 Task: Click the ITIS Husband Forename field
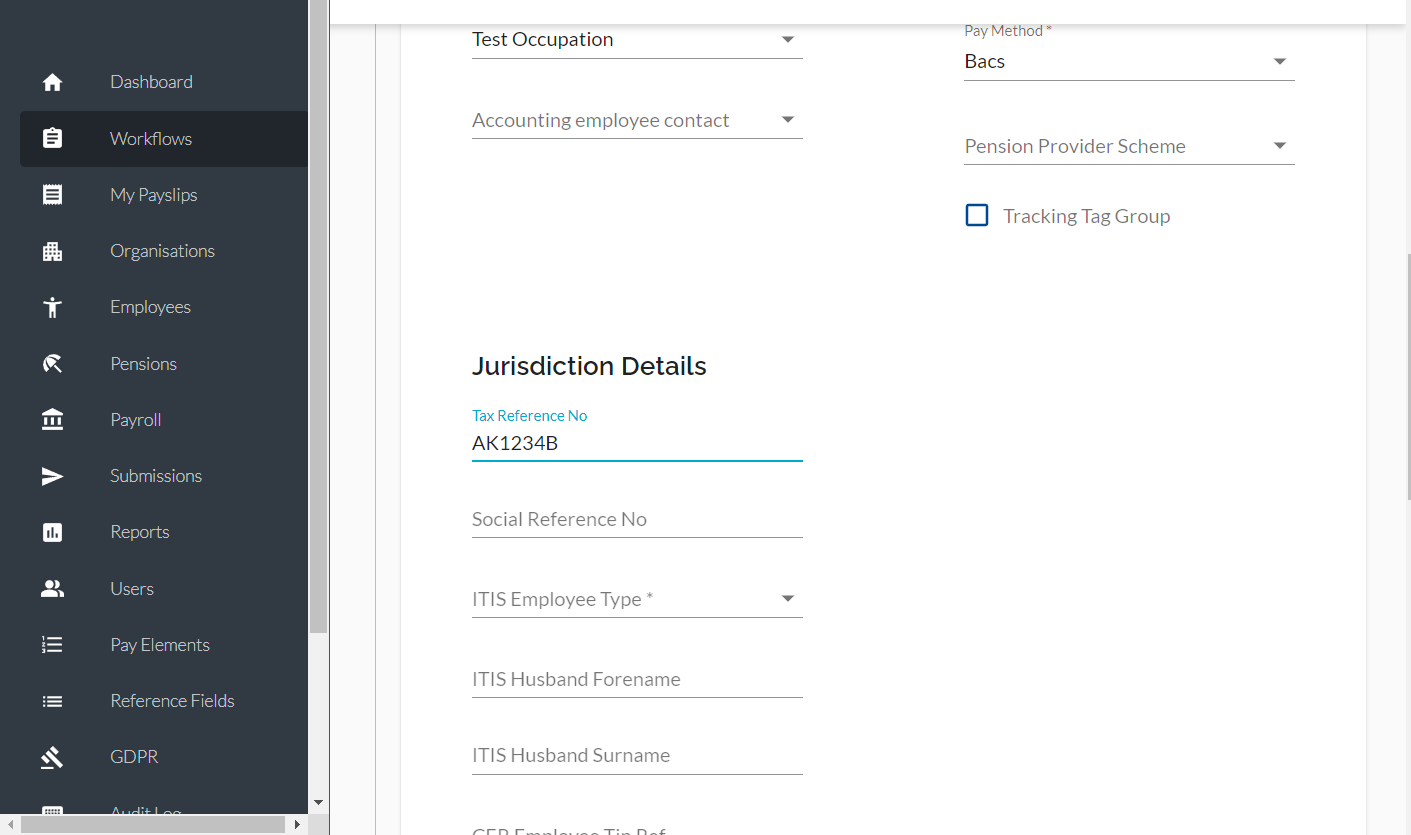[637, 679]
